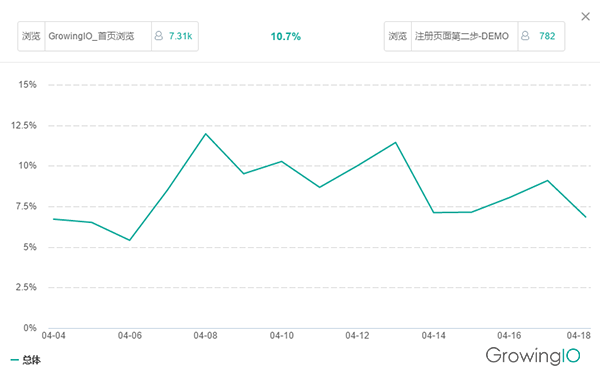This screenshot has height=384, width=600.
Task: Click the 04-04 x-axis label
Action: 54,336
